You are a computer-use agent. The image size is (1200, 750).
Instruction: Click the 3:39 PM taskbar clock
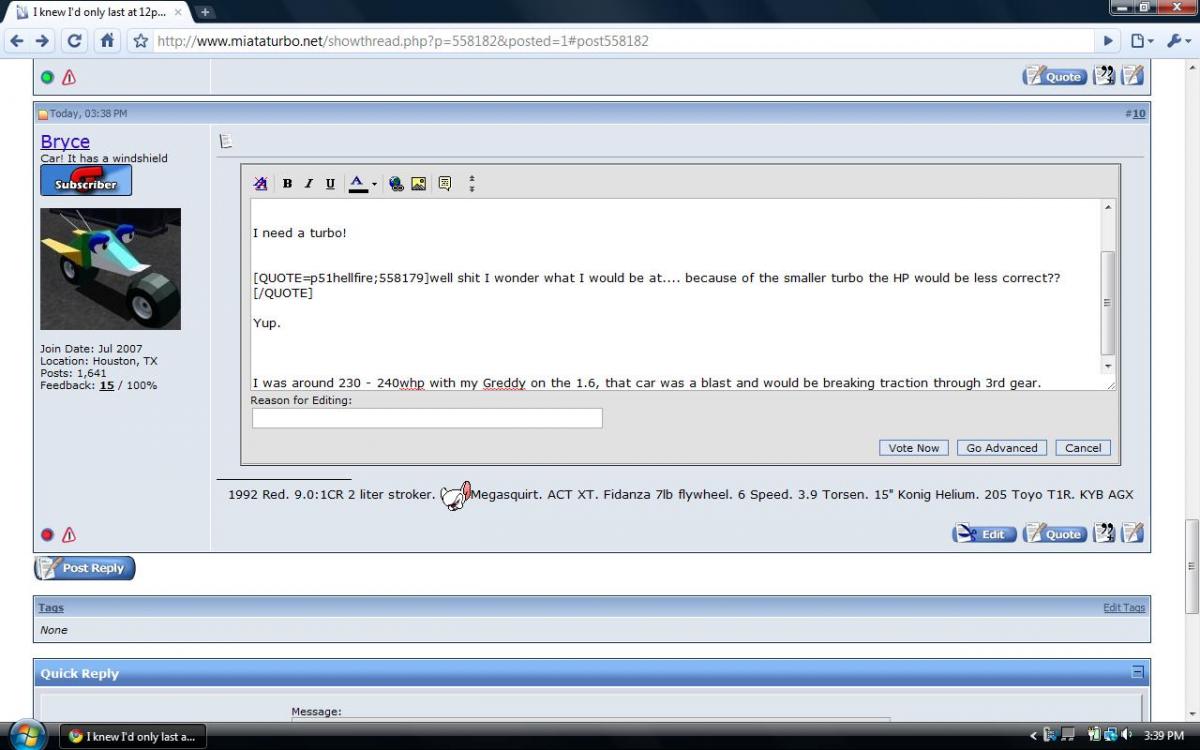pos(1163,736)
